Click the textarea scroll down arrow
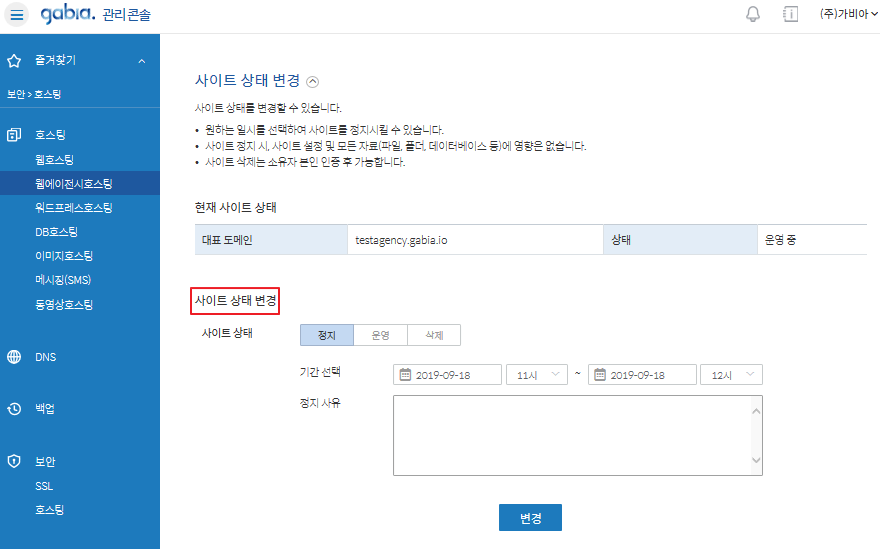The image size is (880, 549). [x=756, y=460]
